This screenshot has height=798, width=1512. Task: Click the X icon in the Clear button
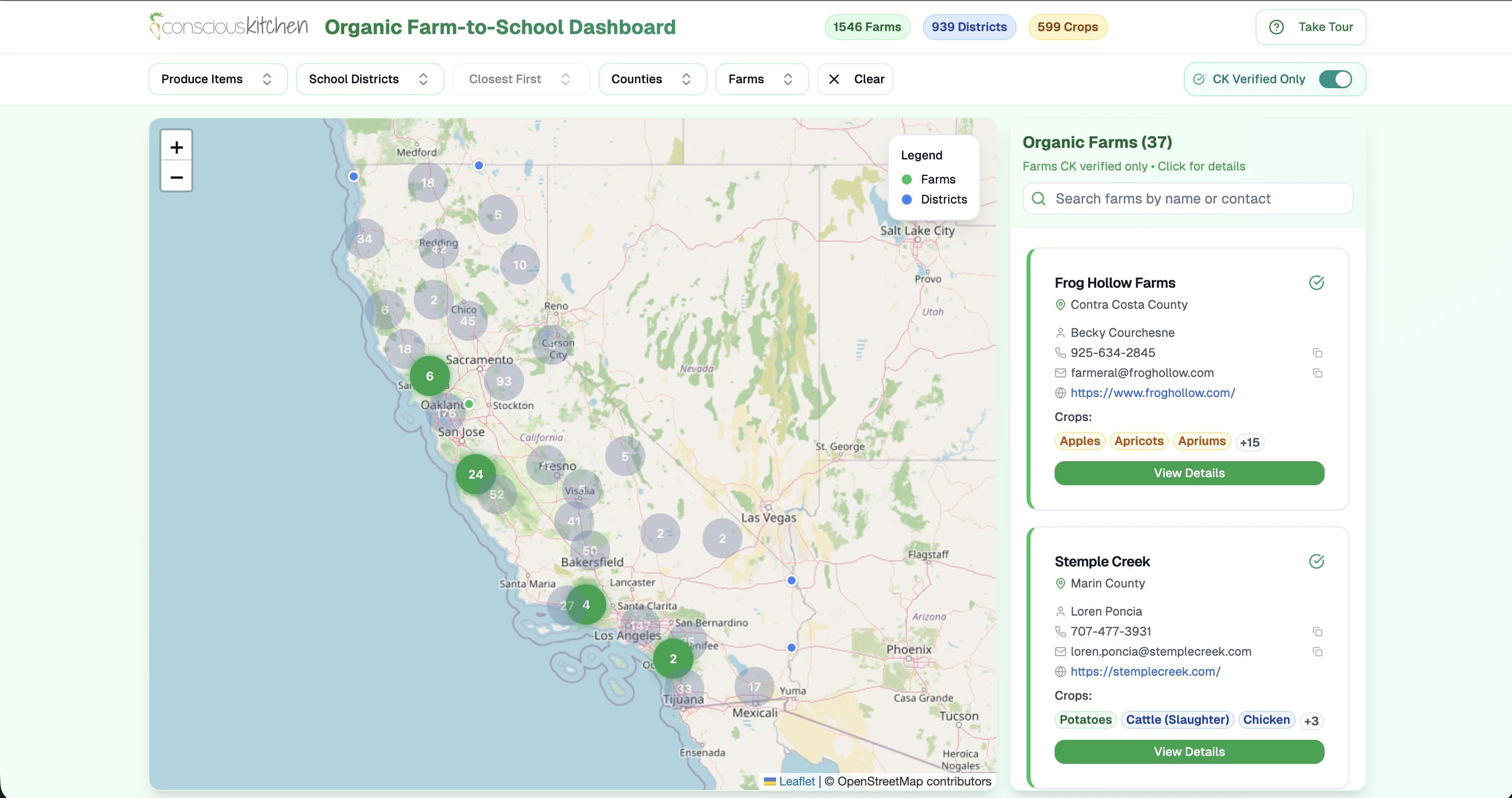tap(834, 79)
